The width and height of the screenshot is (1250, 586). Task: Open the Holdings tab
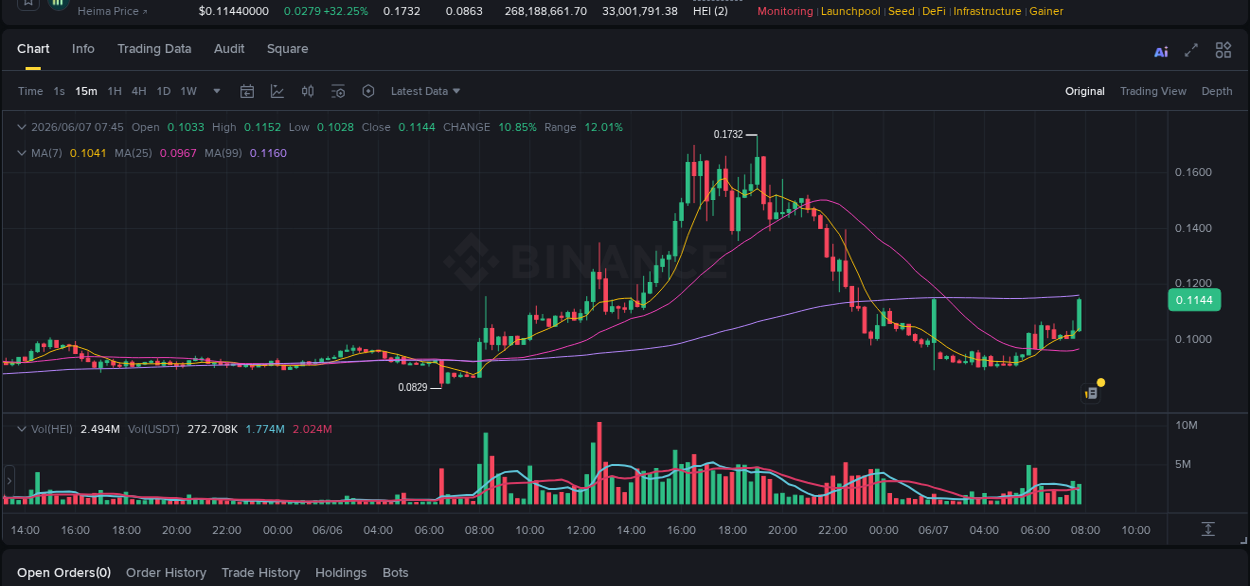coord(341,572)
